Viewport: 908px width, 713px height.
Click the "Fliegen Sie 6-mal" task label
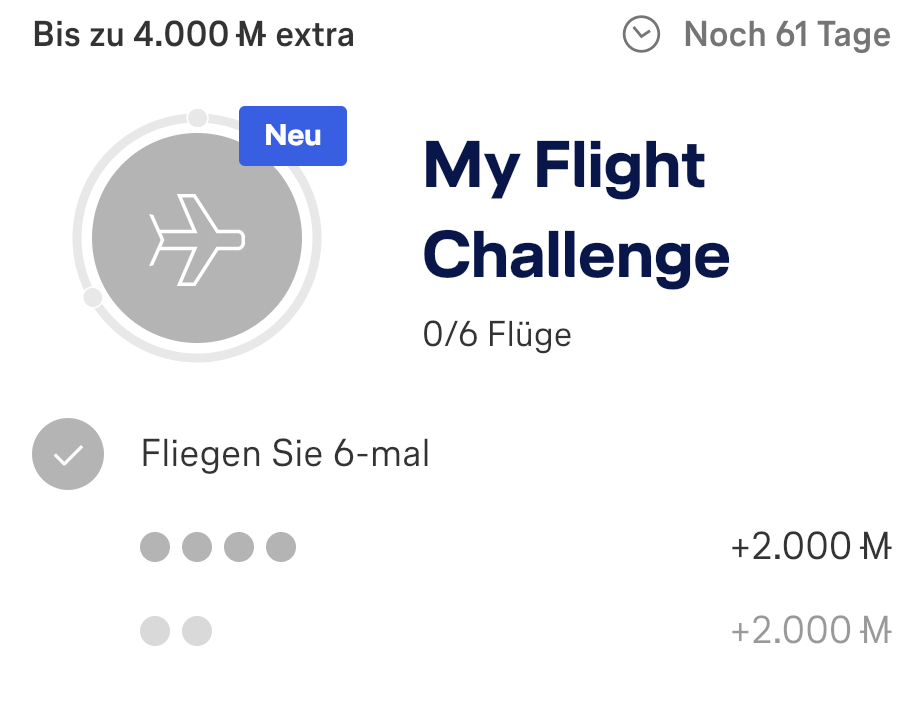tap(285, 454)
